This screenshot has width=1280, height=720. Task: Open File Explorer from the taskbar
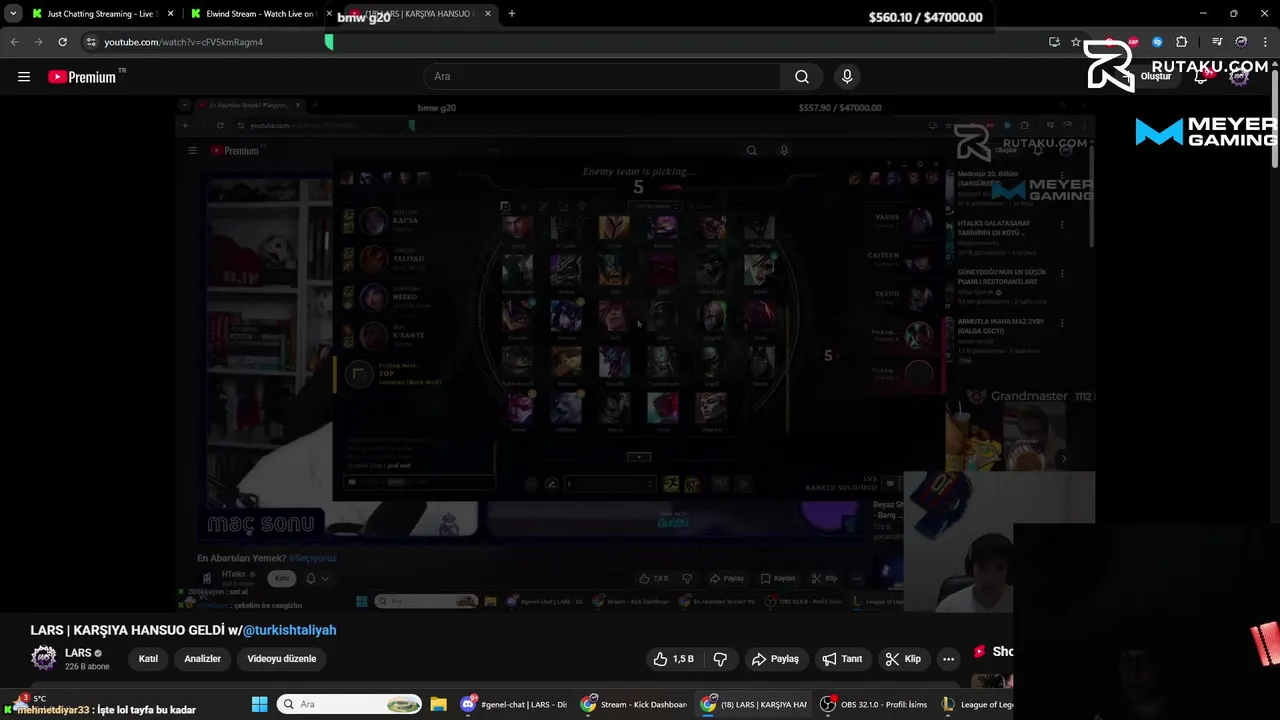438,704
